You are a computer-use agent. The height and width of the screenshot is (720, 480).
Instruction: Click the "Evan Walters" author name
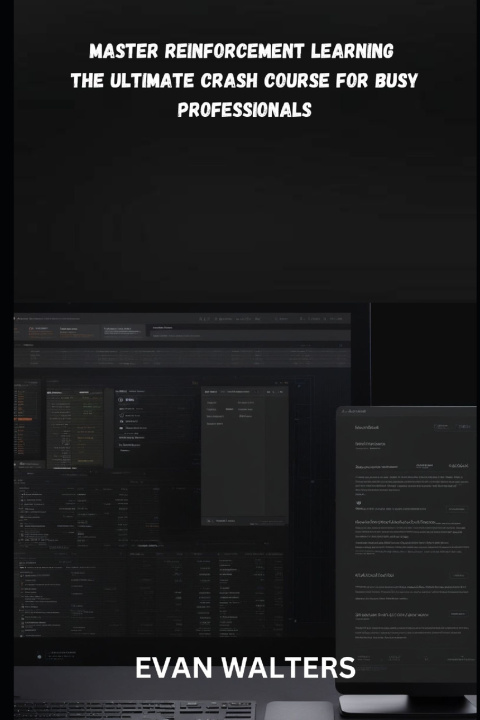(x=245, y=668)
